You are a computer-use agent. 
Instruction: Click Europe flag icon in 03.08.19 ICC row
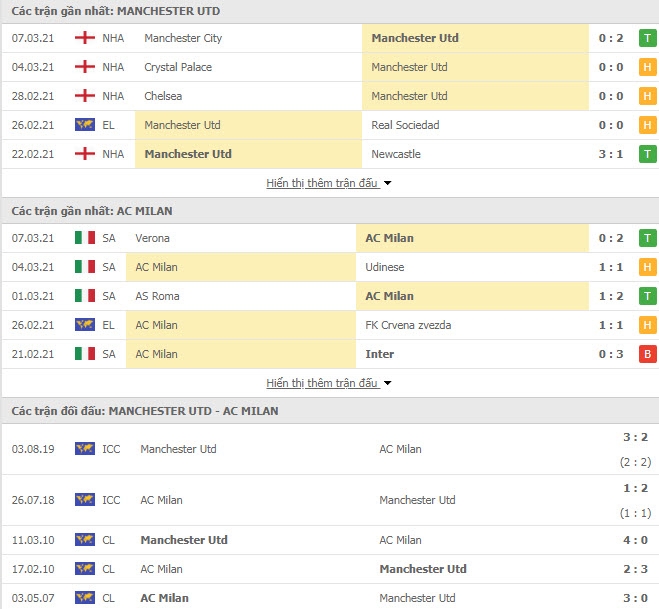click(84, 449)
